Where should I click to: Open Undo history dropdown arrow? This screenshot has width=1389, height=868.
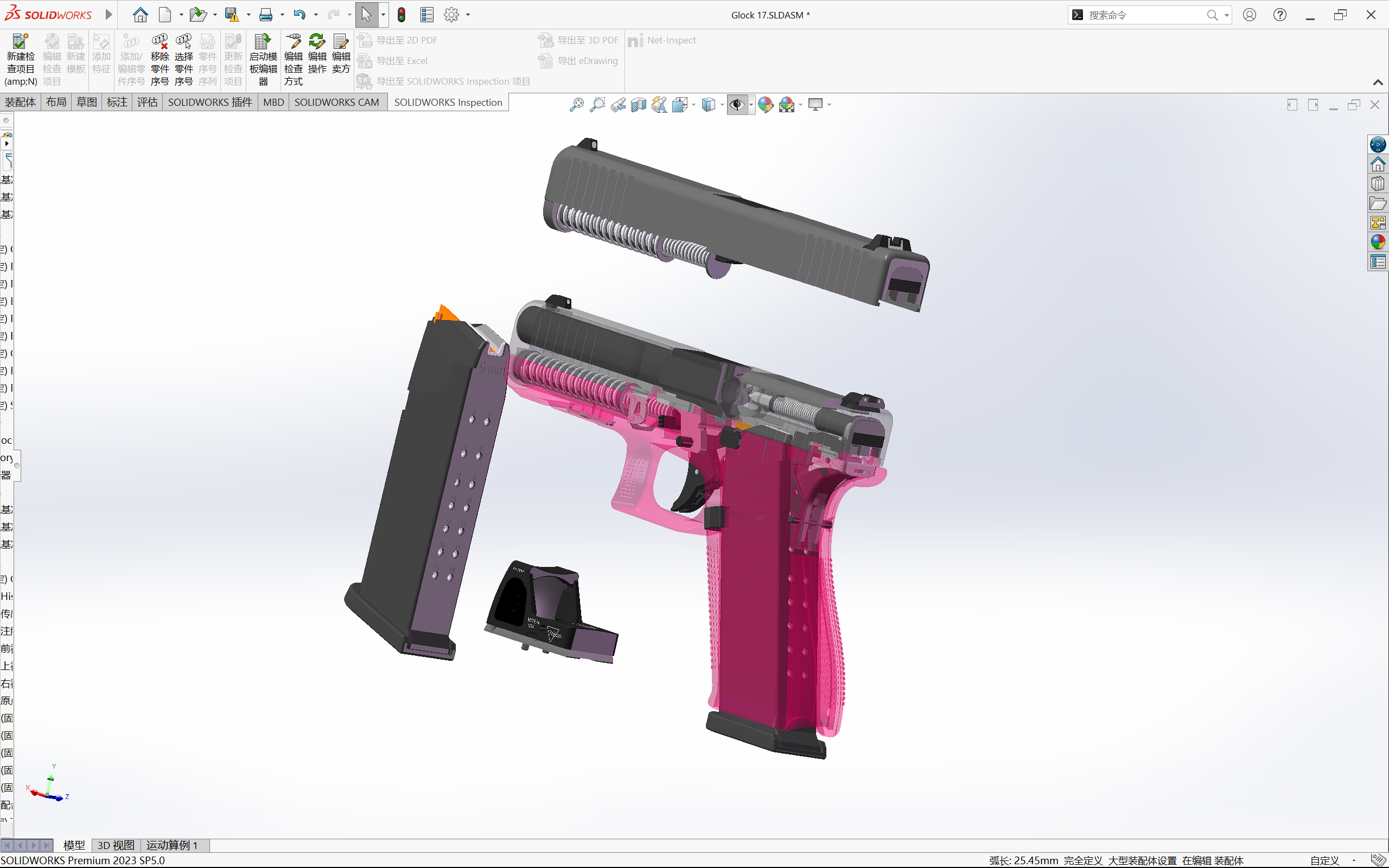[316, 15]
